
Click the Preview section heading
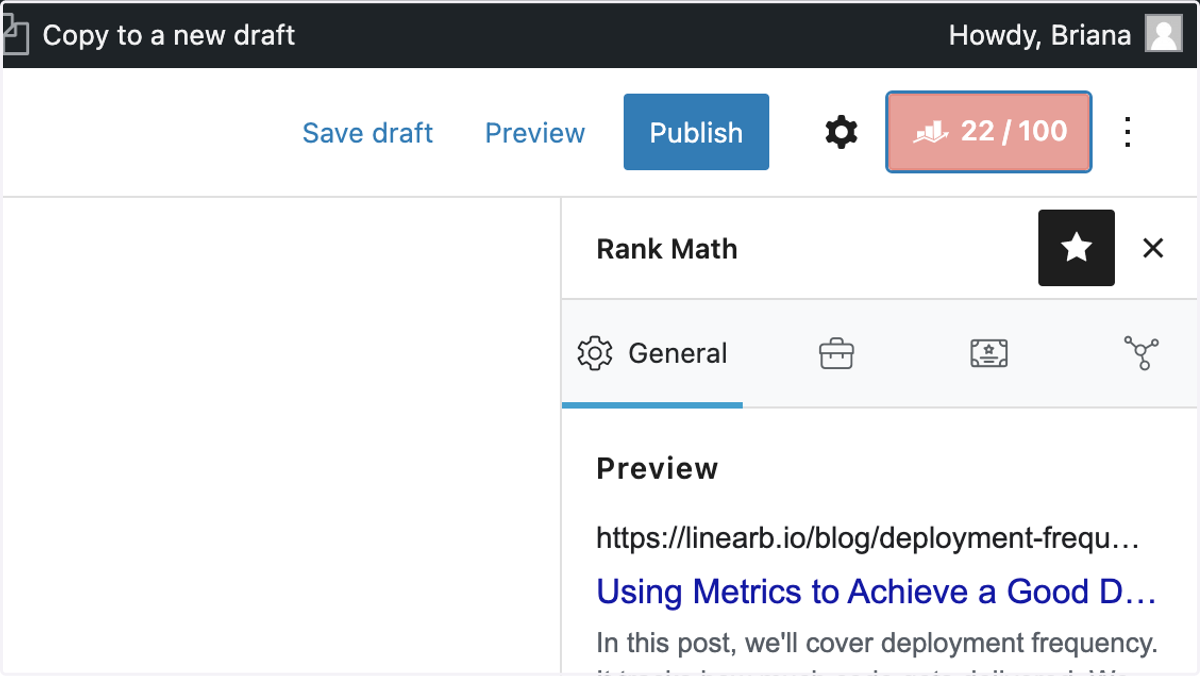pos(657,469)
